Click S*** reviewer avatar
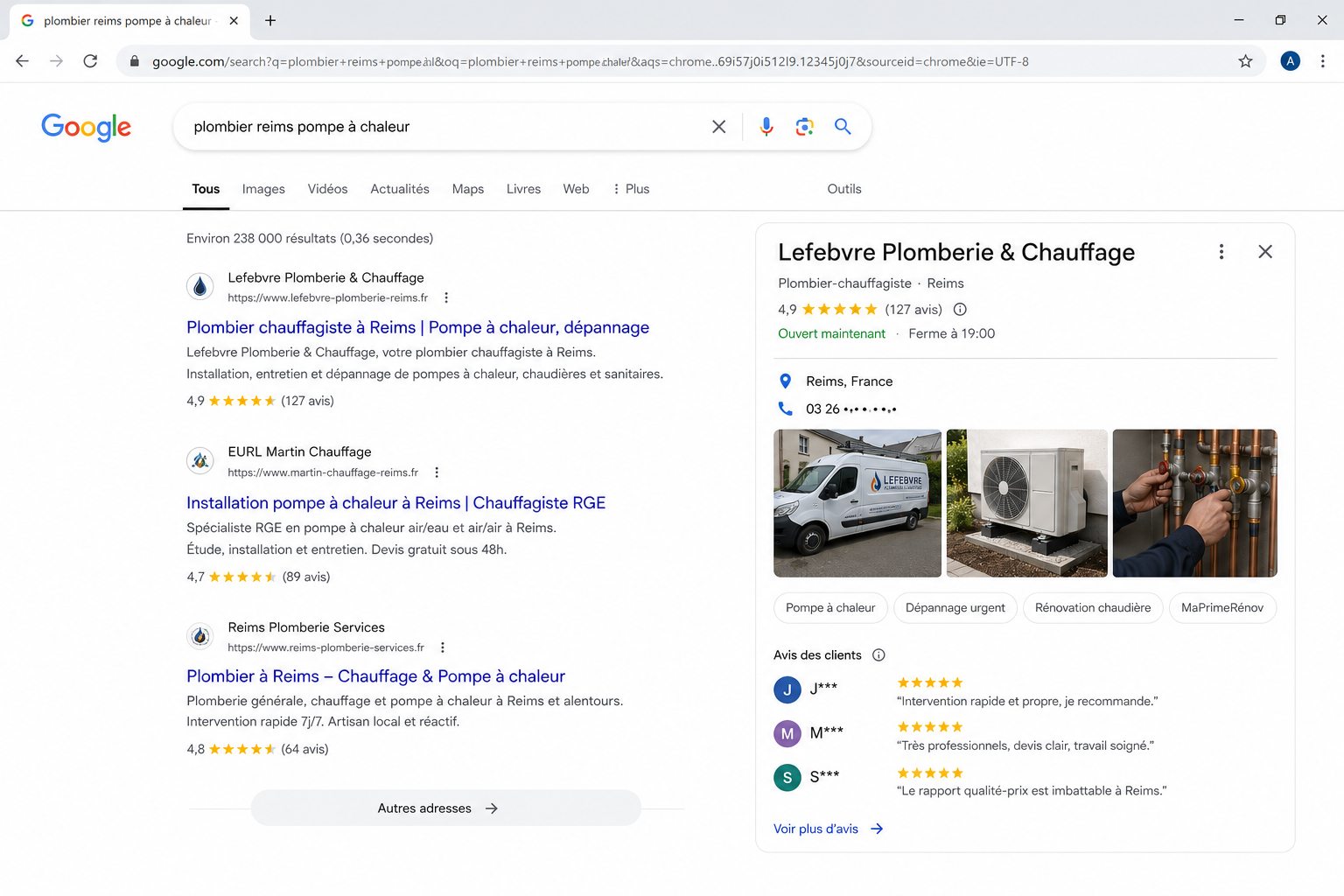The height and width of the screenshot is (896, 1344). pos(787,777)
